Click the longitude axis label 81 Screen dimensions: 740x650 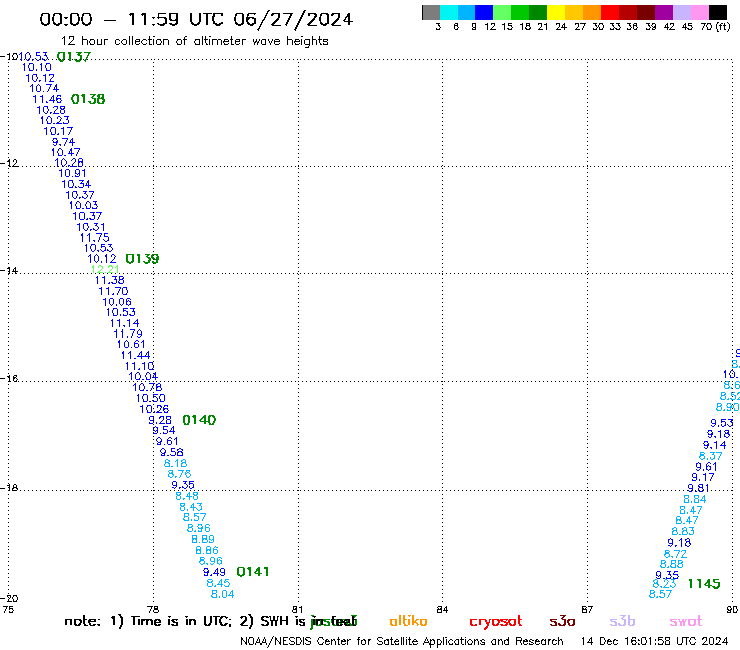297,609
